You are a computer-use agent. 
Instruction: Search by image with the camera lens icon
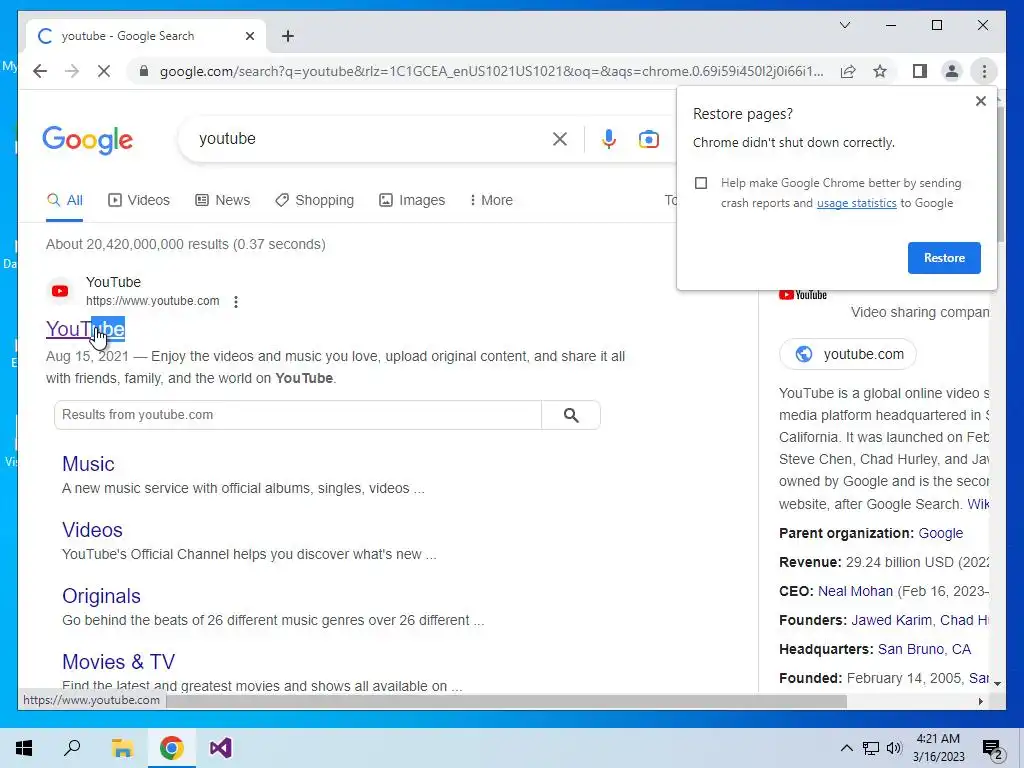648,138
